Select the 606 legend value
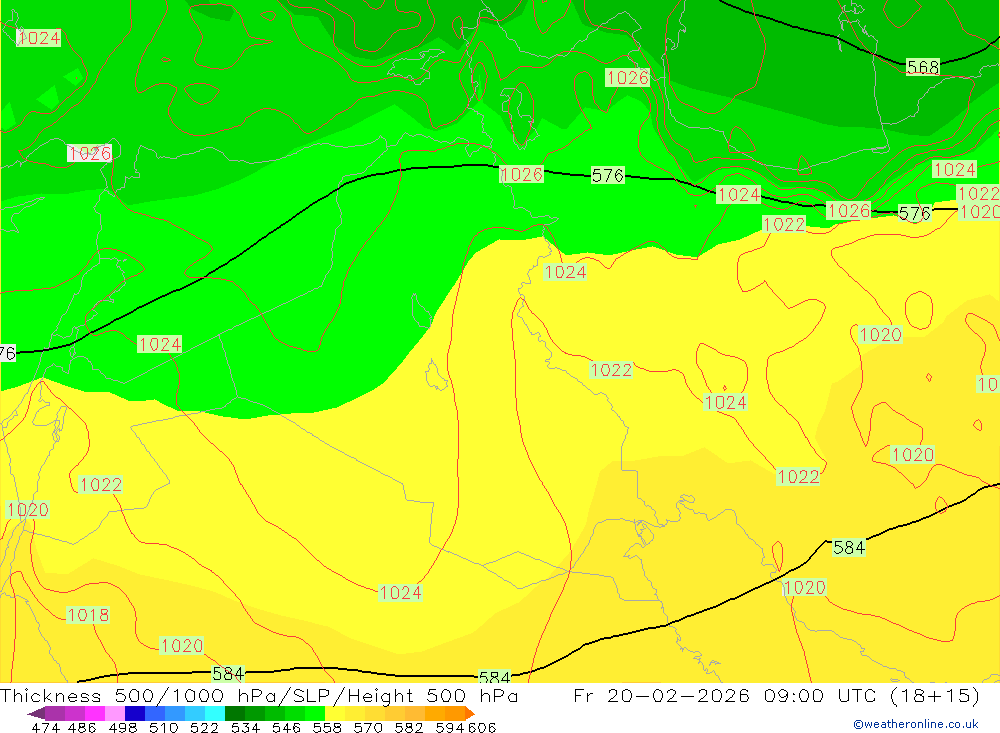This screenshot has width=1000, height=733. 481,727
